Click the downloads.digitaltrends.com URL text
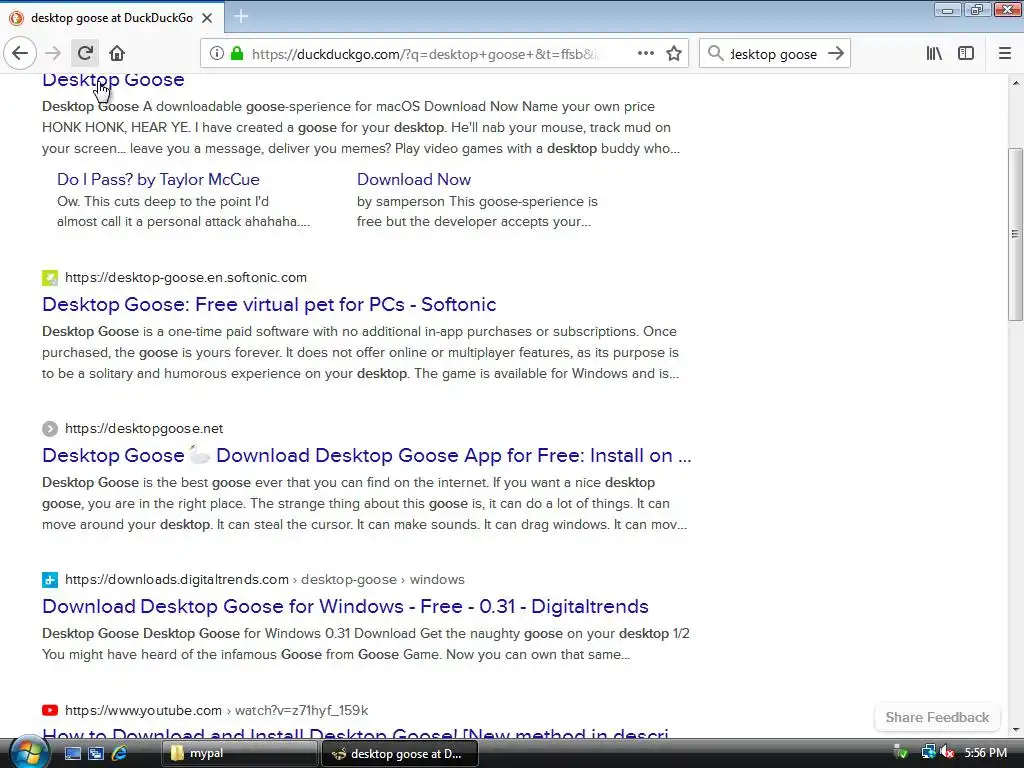Image resolution: width=1024 pixels, height=768 pixels. point(177,579)
